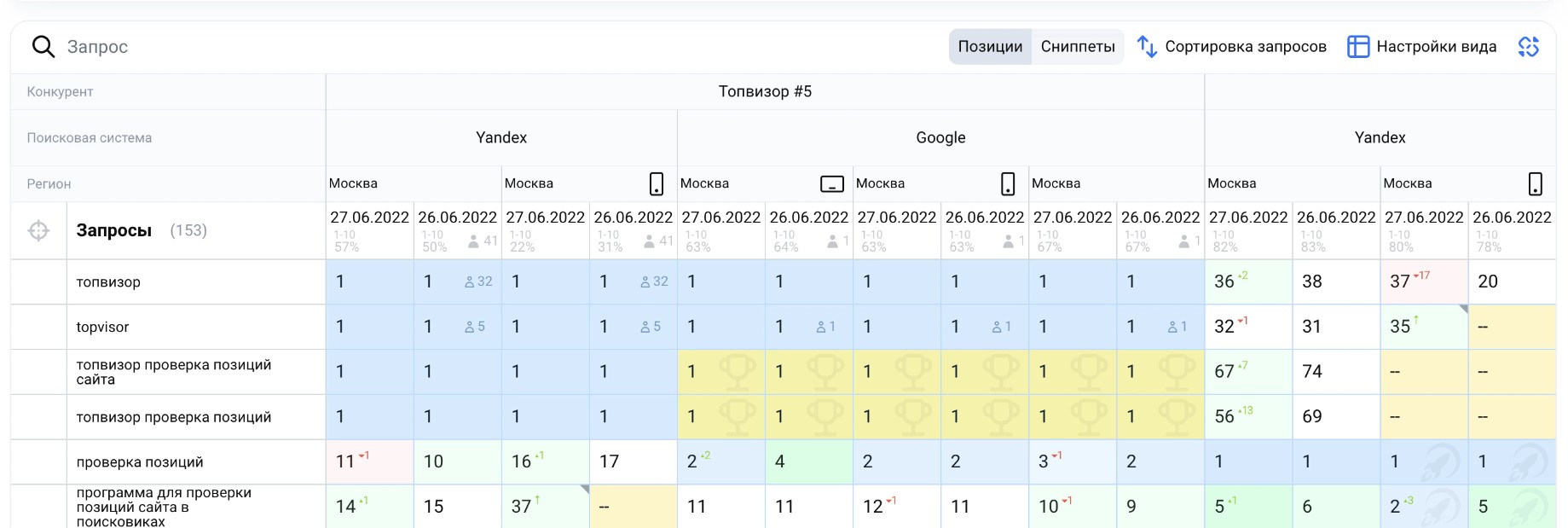Click the 57% top-10 share in header
This screenshot has height=528, width=1568.
346,247
